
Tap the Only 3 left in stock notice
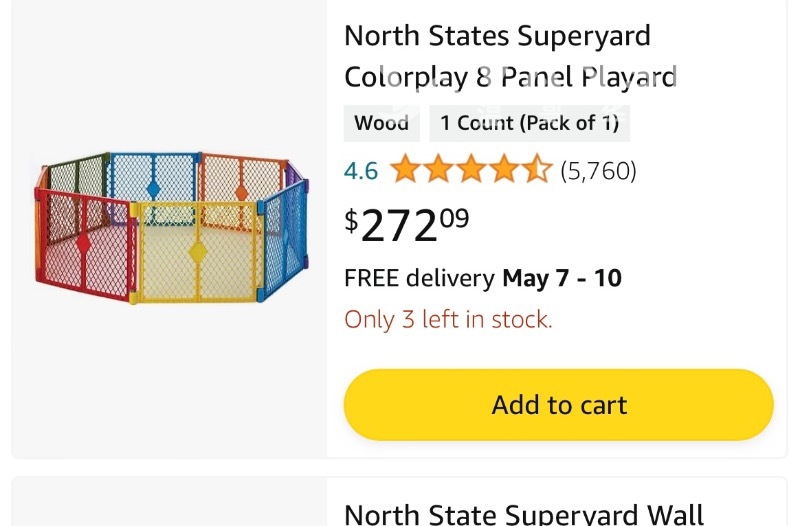tap(448, 320)
